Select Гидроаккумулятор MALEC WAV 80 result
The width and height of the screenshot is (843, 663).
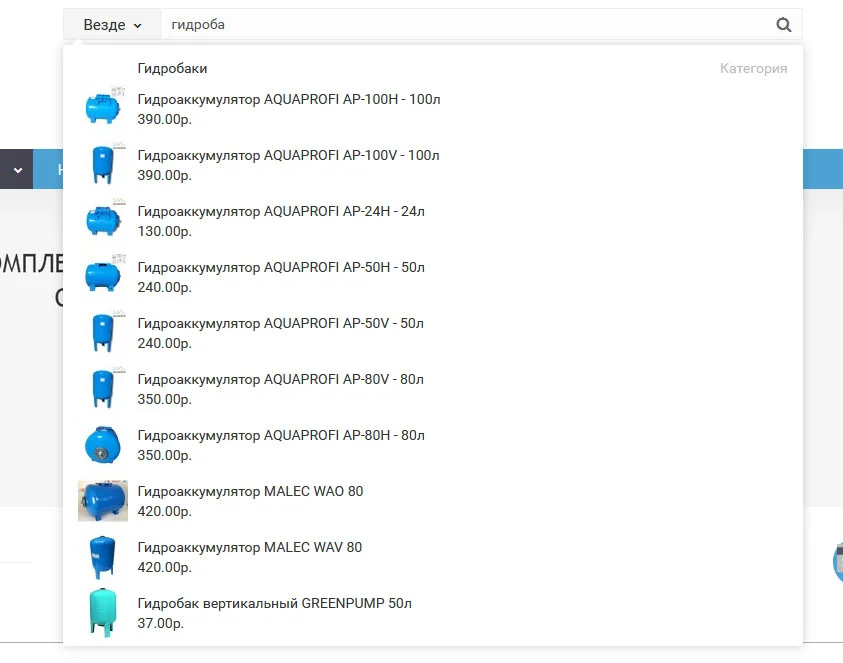tap(249, 547)
